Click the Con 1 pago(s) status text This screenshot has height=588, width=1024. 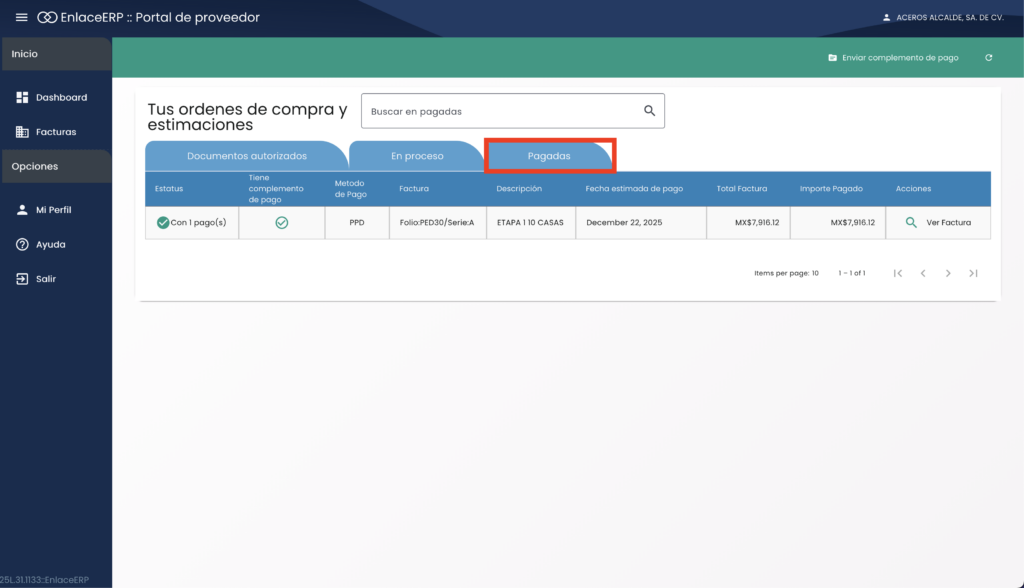[199, 223]
